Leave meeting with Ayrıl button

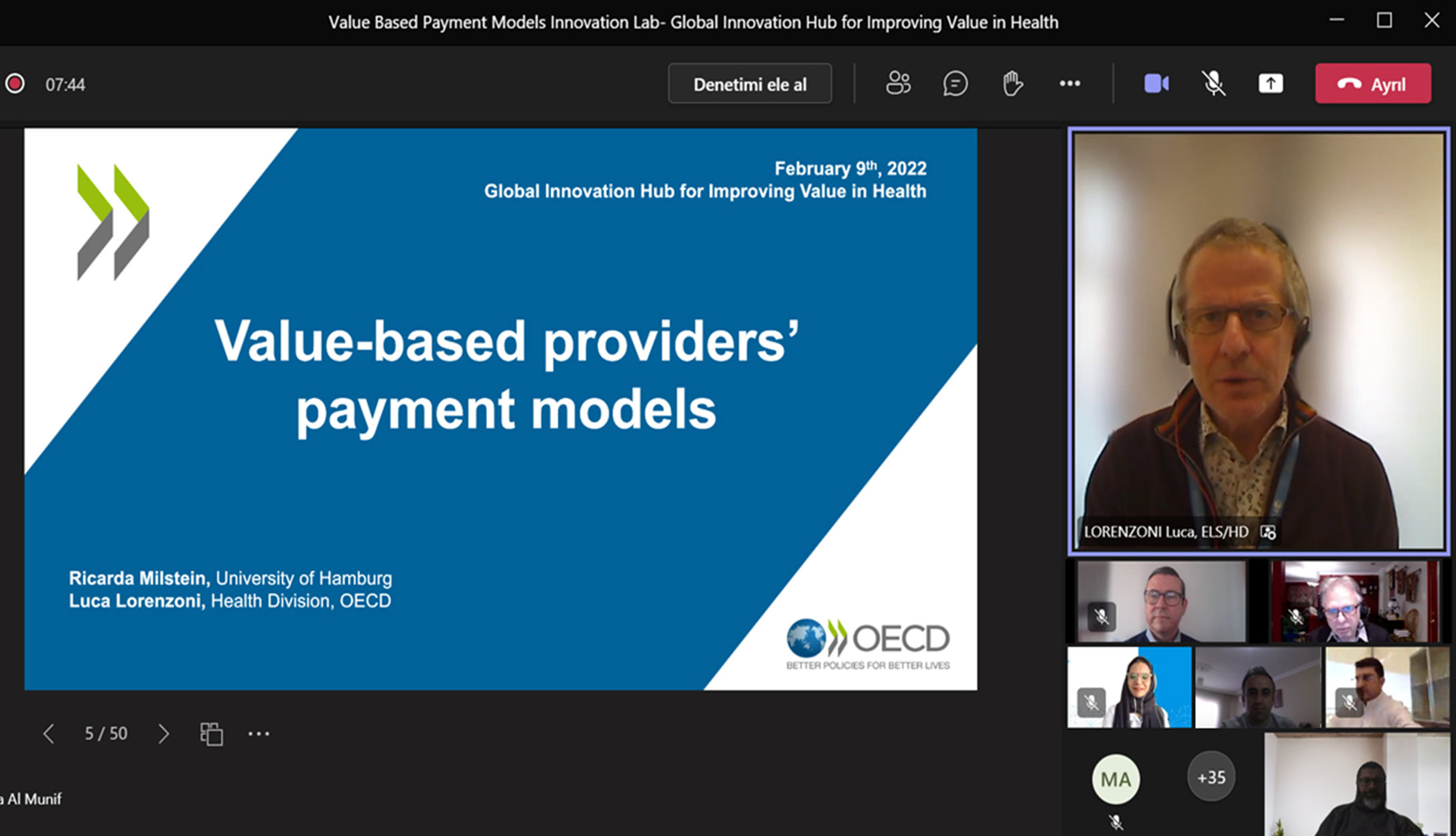tap(1373, 84)
